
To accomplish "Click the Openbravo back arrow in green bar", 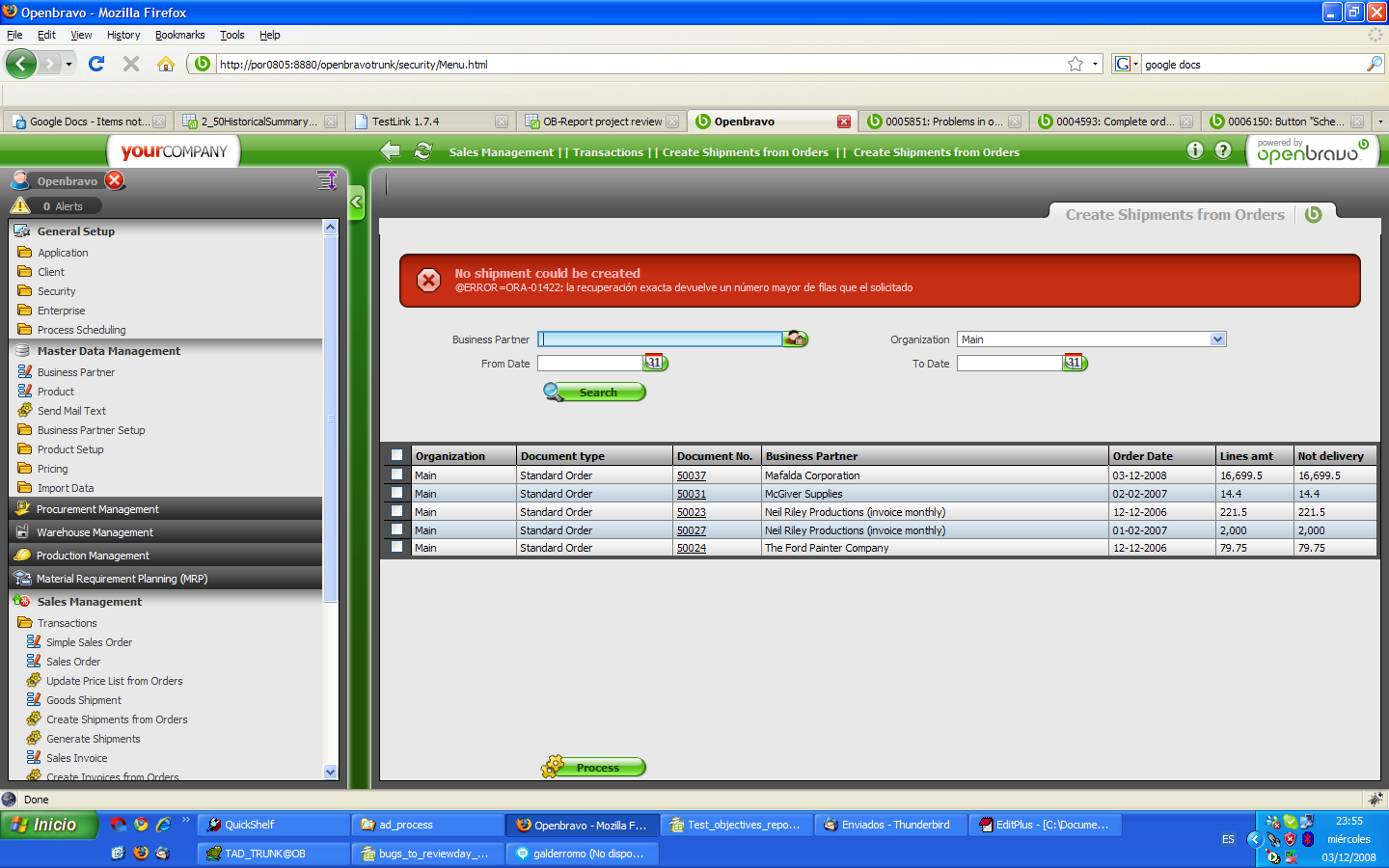I will [390, 150].
